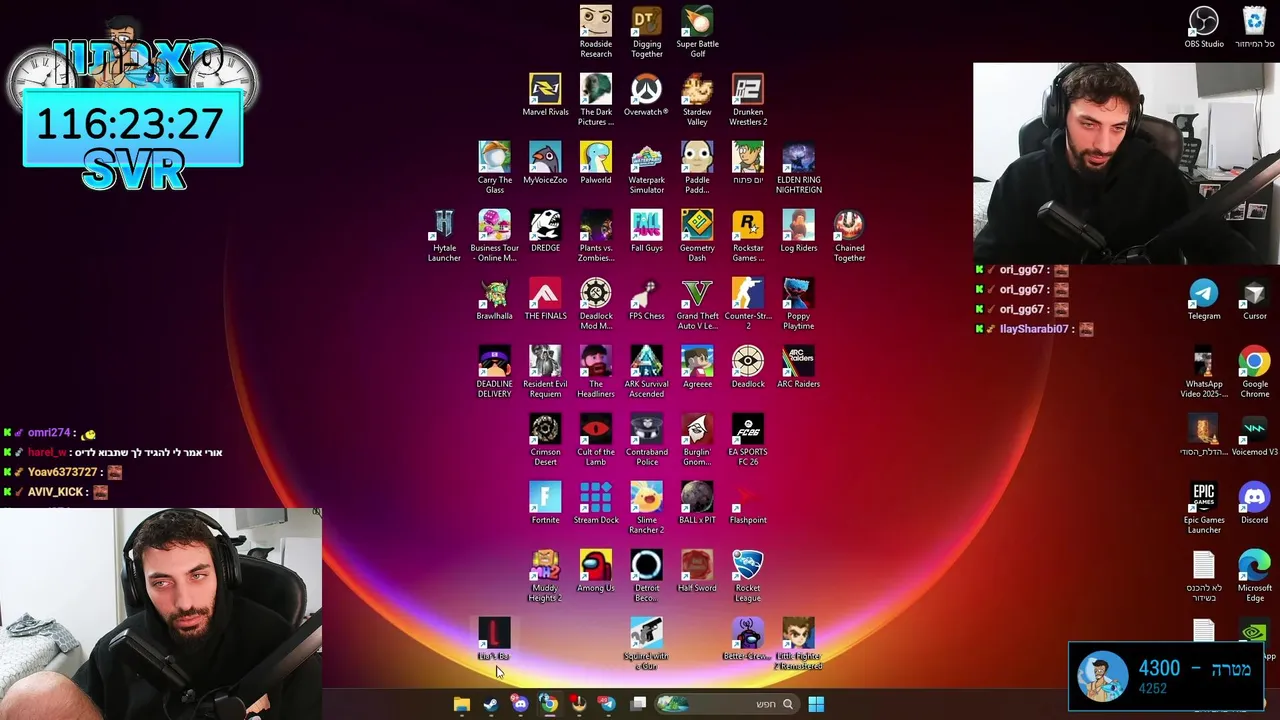The height and width of the screenshot is (720, 1280).
Task: Select the Stream Dock icon
Action: point(596,503)
